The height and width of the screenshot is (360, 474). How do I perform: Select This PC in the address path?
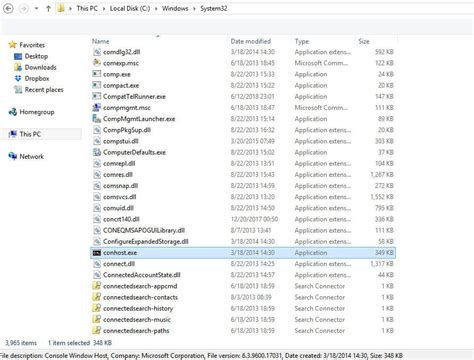coord(87,8)
